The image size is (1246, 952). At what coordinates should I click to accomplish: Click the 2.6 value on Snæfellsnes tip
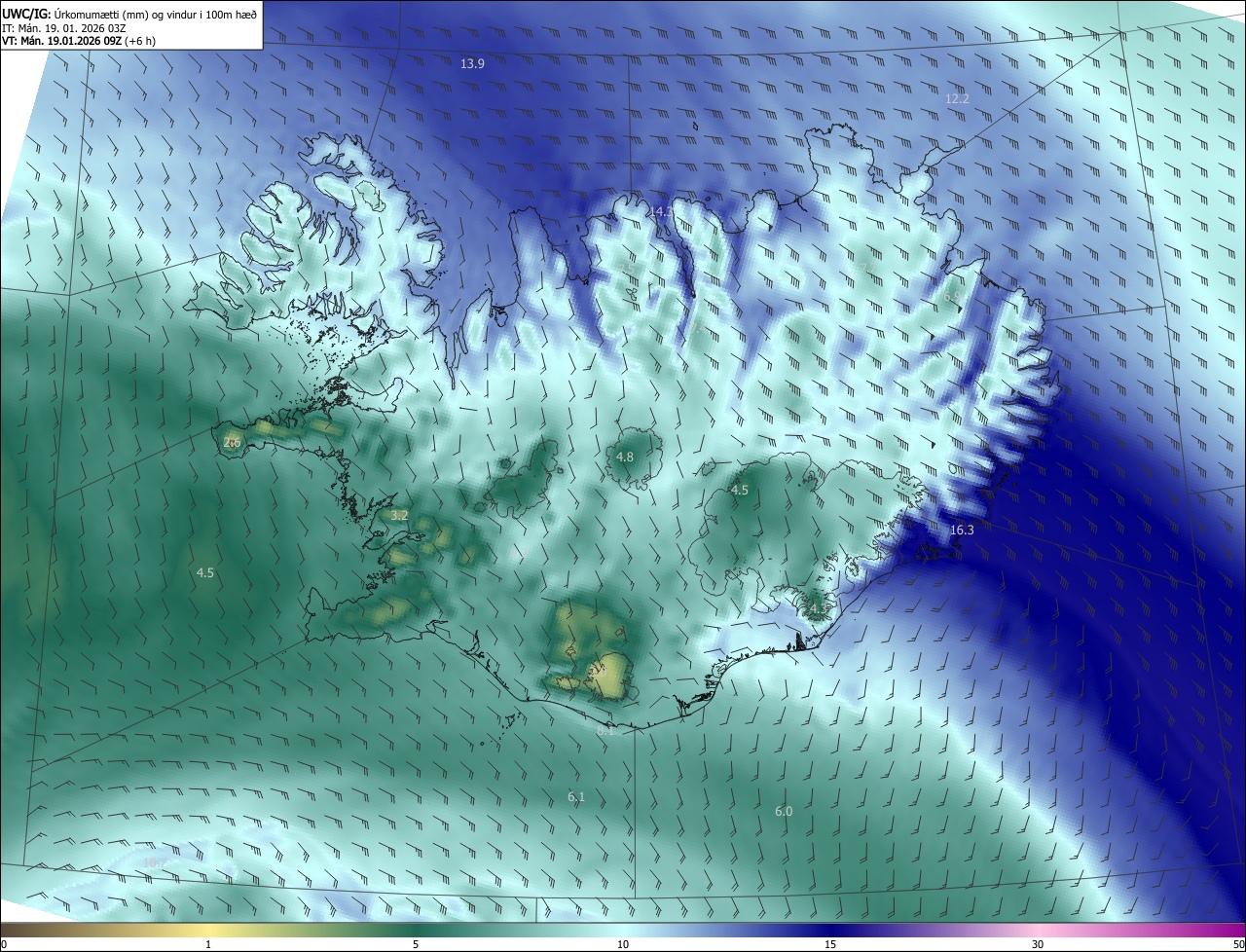(232, 443)
